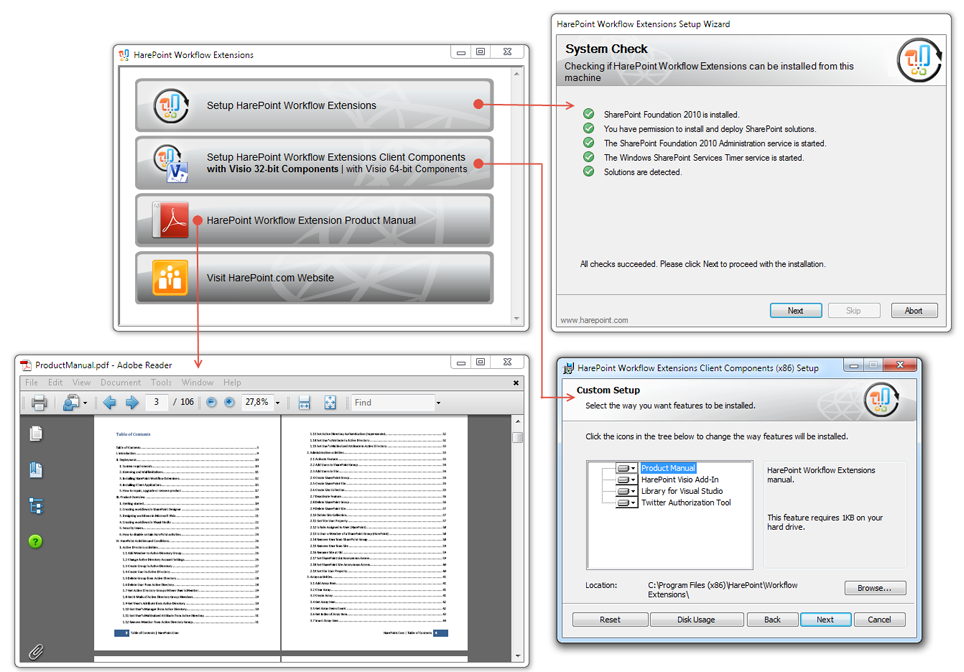Open the install dropdown icon for Library for Visual Studio

point(626,491)
